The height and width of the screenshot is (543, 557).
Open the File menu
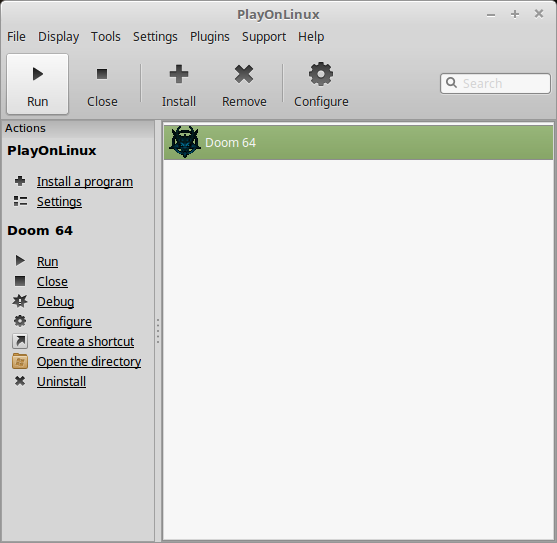[x=16, y=37]
